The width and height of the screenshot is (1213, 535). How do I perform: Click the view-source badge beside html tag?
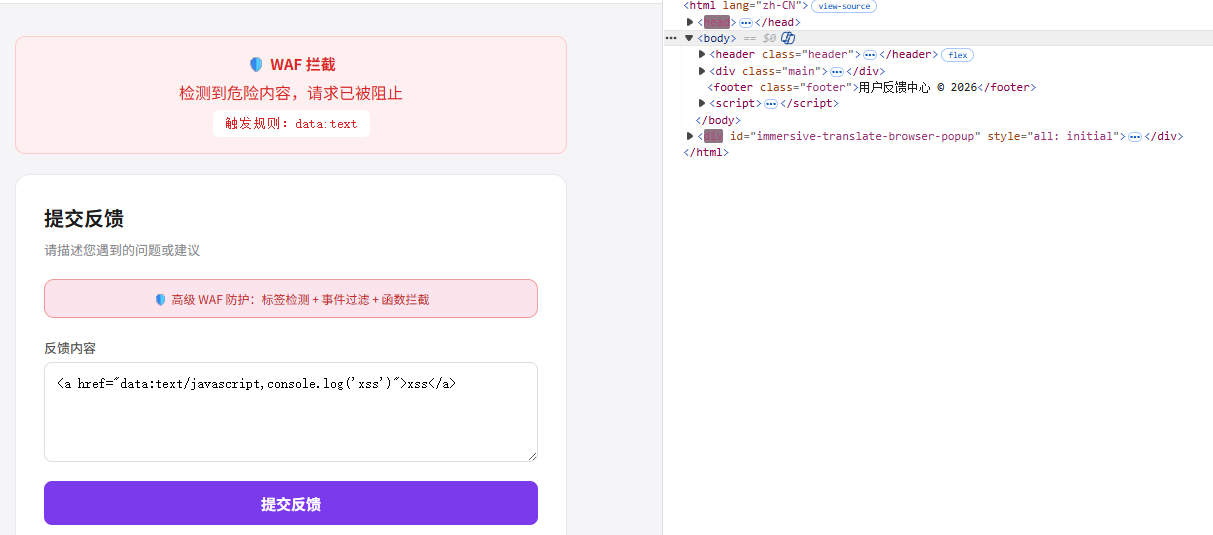[843, 6]
